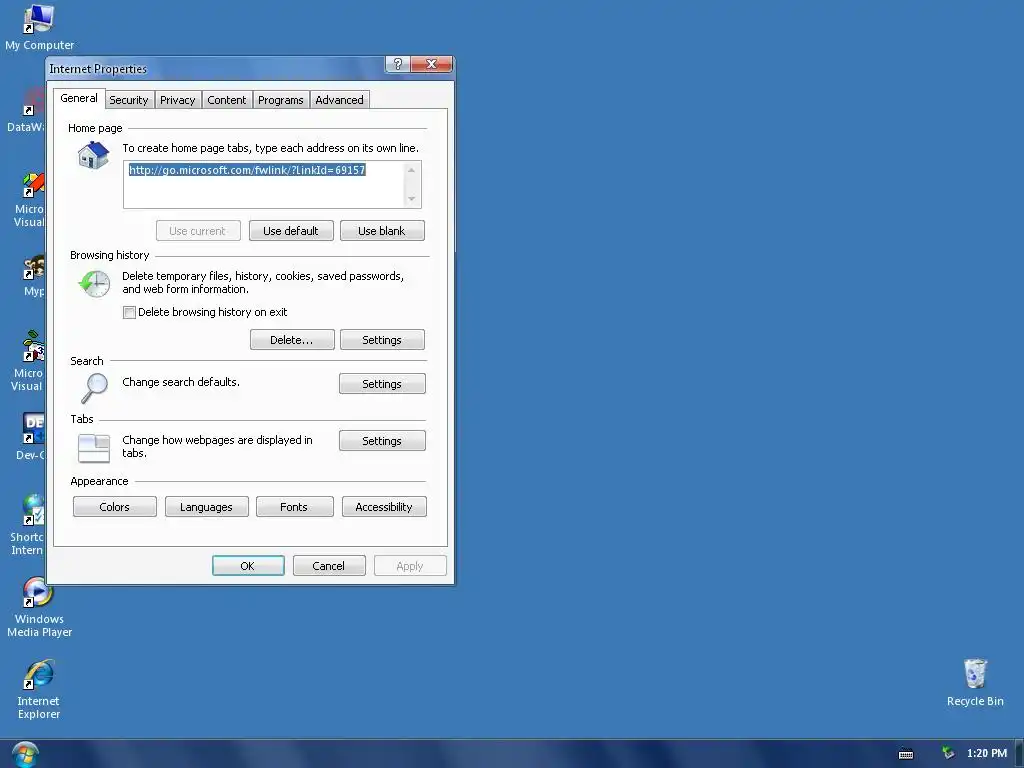Click the Use default button

tap(291, 231)
